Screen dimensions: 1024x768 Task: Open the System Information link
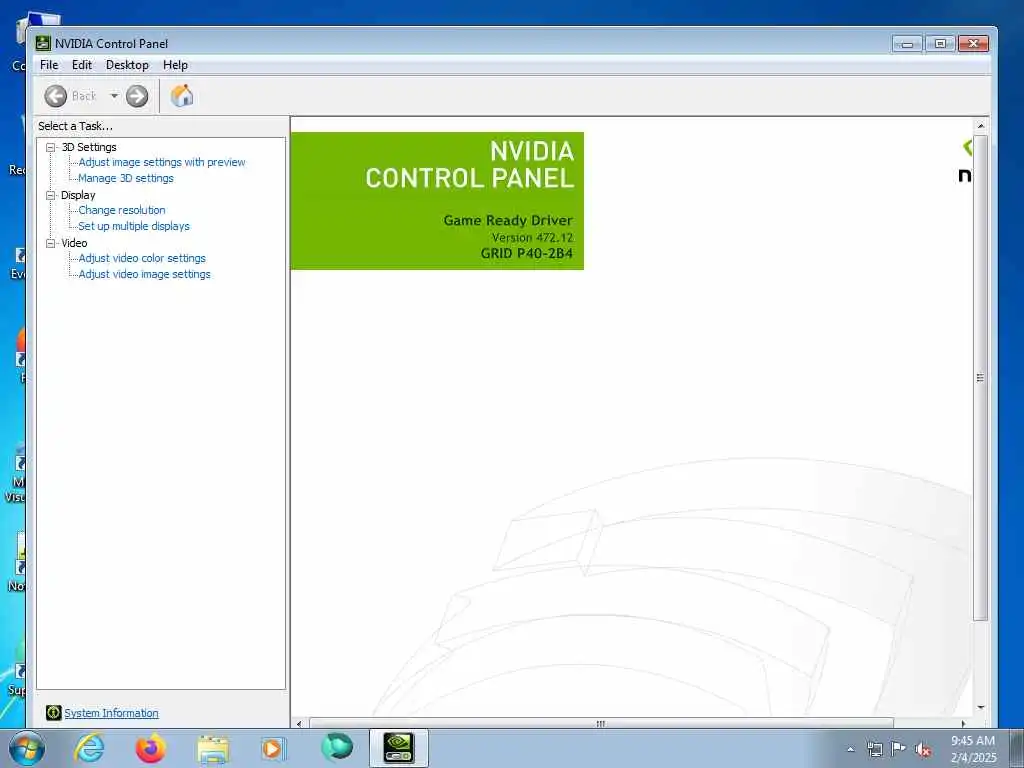111,713
